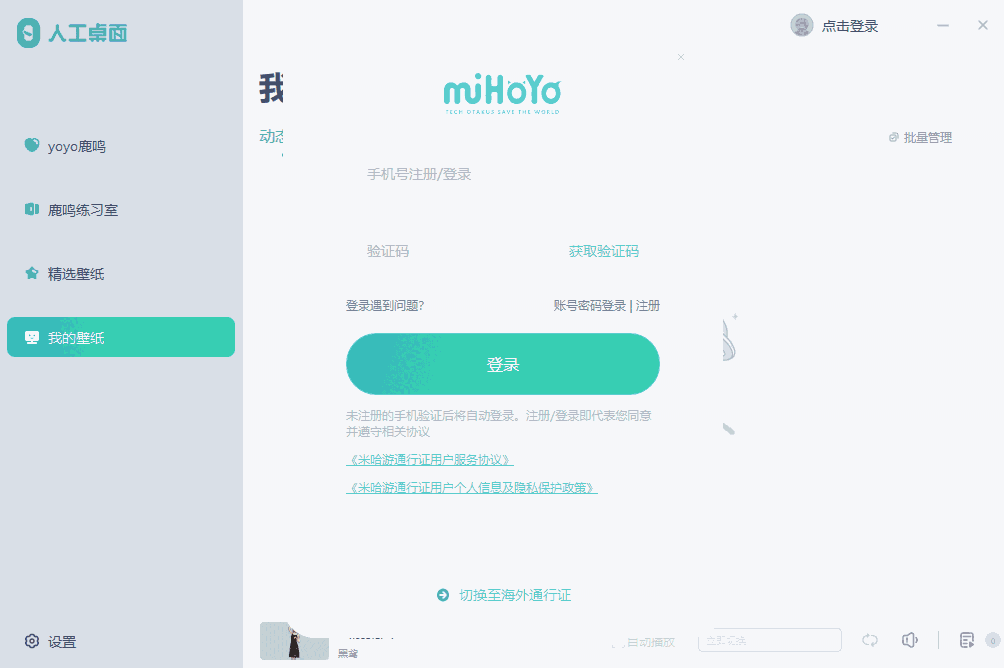
Task: Focus the 手机号注册/登录 phone field
Action: tap(503, 174)
